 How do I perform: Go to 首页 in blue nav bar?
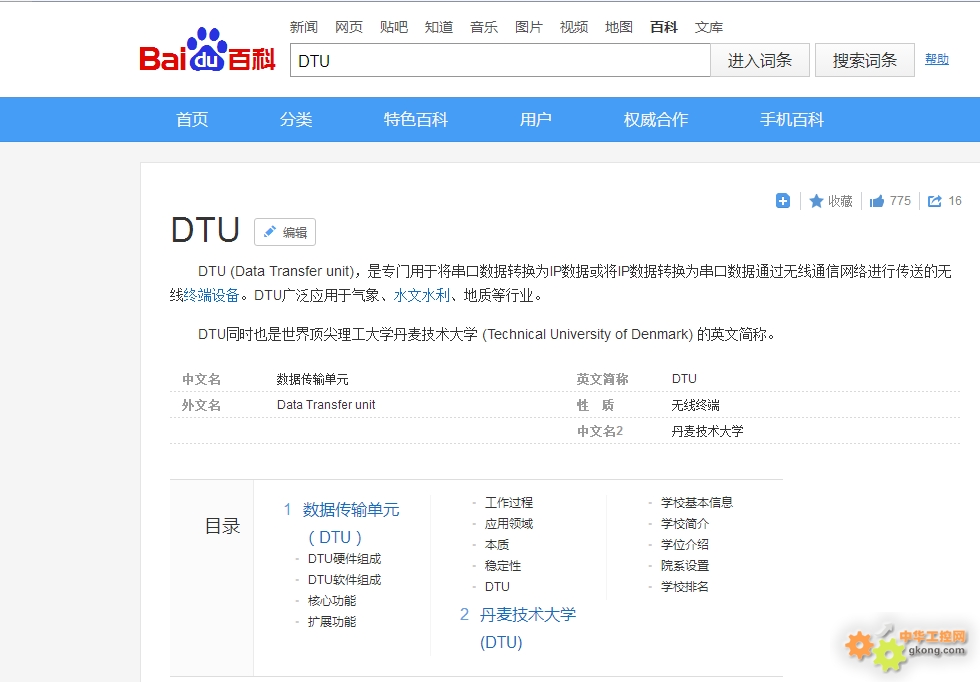click(x=192, y=119)
